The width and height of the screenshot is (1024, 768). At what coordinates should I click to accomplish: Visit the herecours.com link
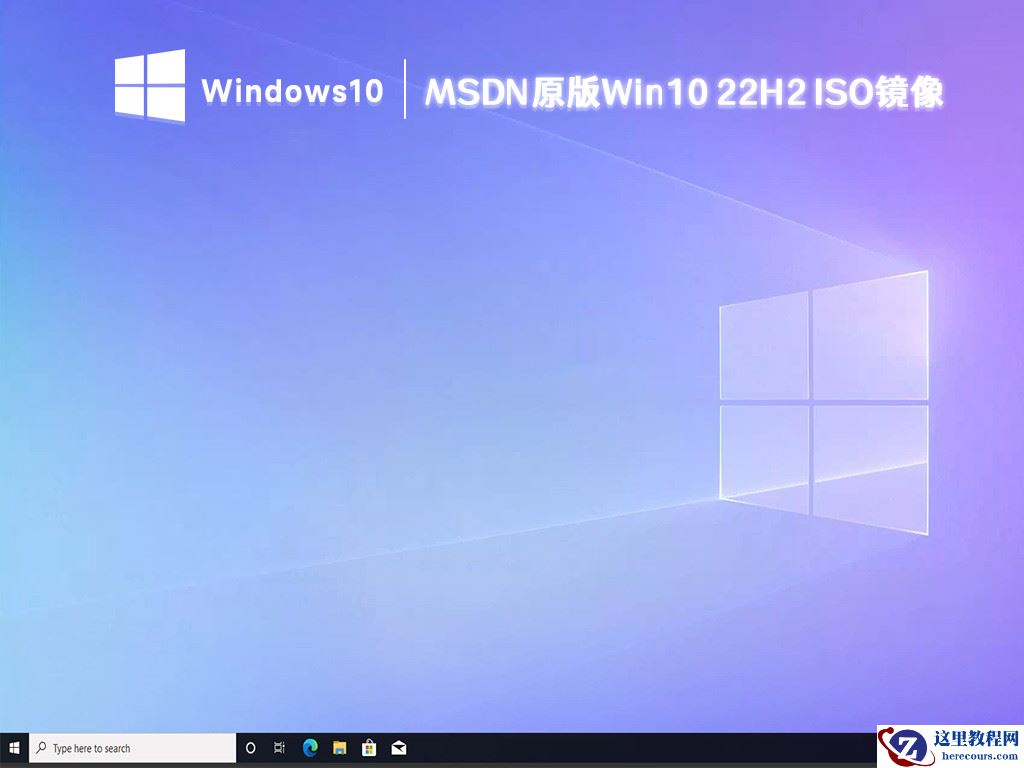980,755
